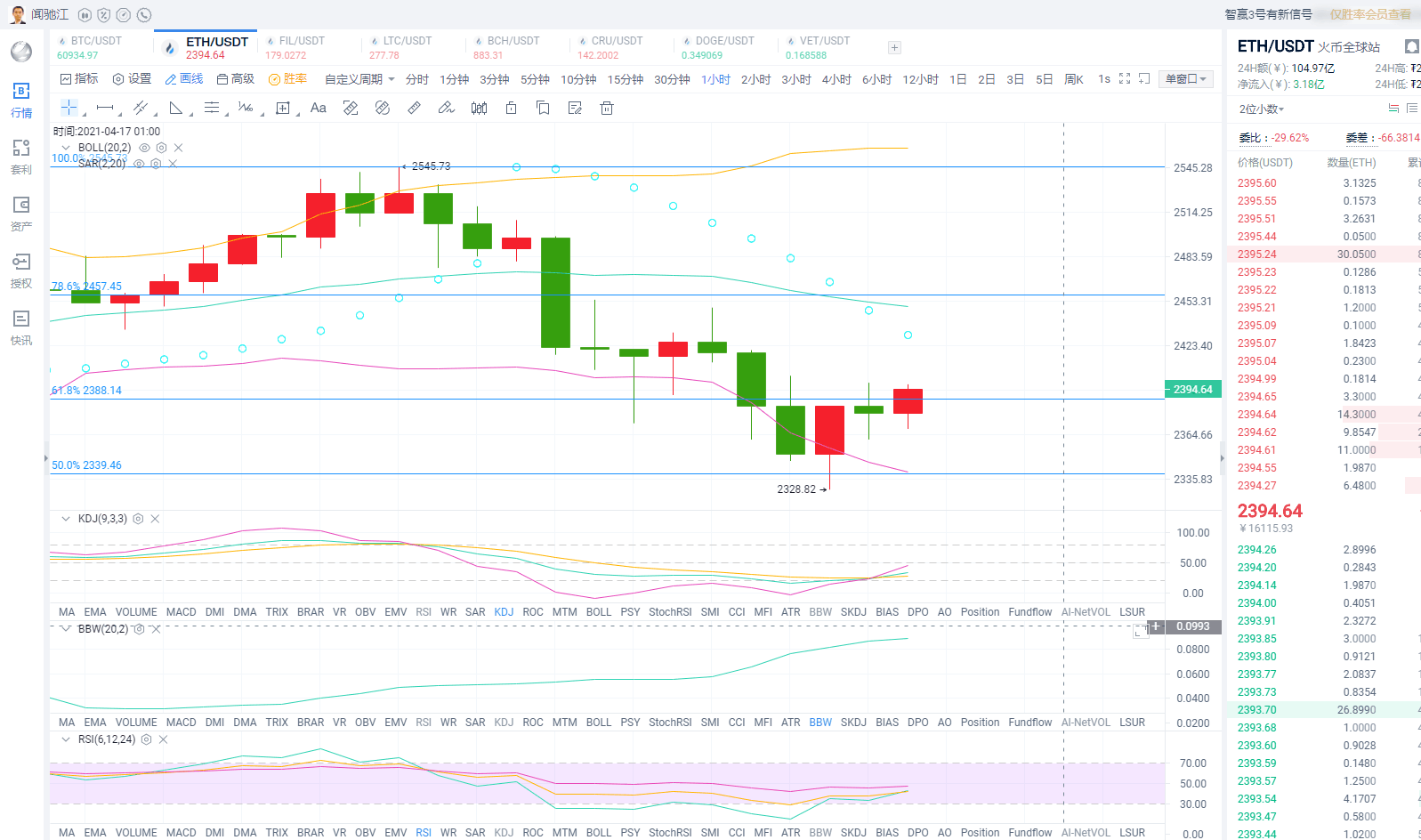The width and height of the screenshot is (1421, 840).
Task: Switch to the DOGE/USDT pair tab
Action: (724, 47)
